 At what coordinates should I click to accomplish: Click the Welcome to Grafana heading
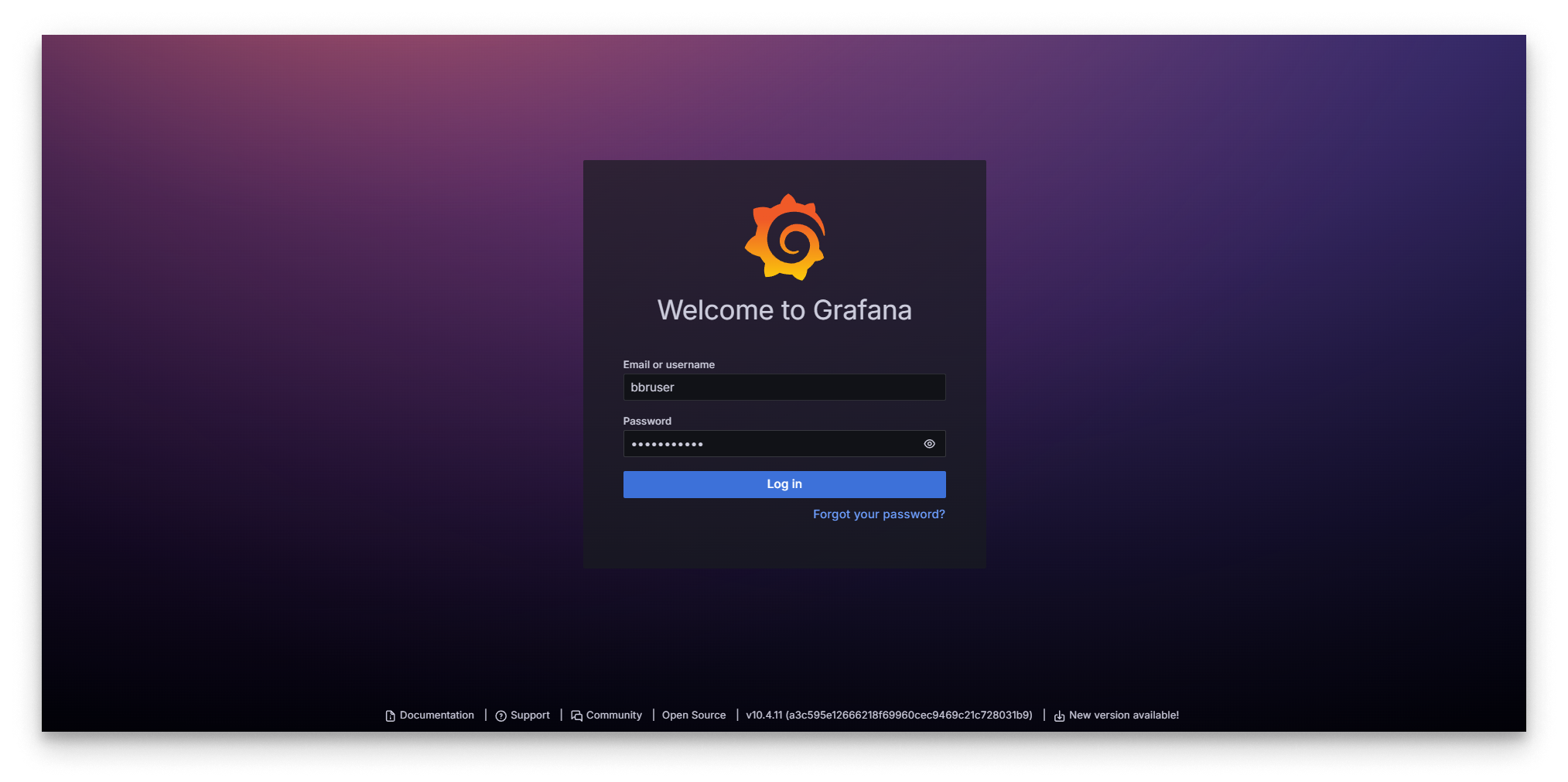[x=784, y=309]
